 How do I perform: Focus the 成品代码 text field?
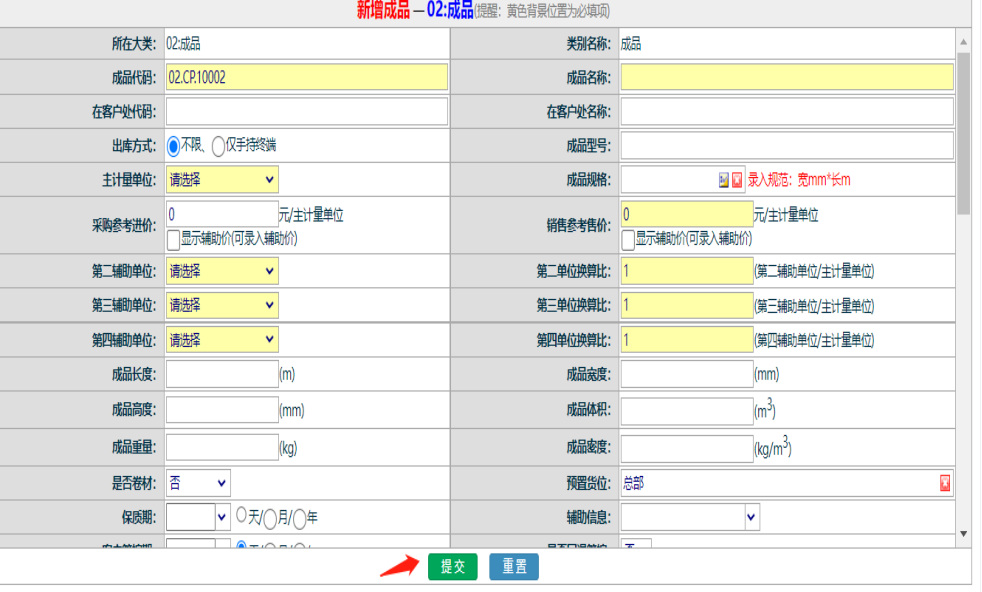point(307,77)
